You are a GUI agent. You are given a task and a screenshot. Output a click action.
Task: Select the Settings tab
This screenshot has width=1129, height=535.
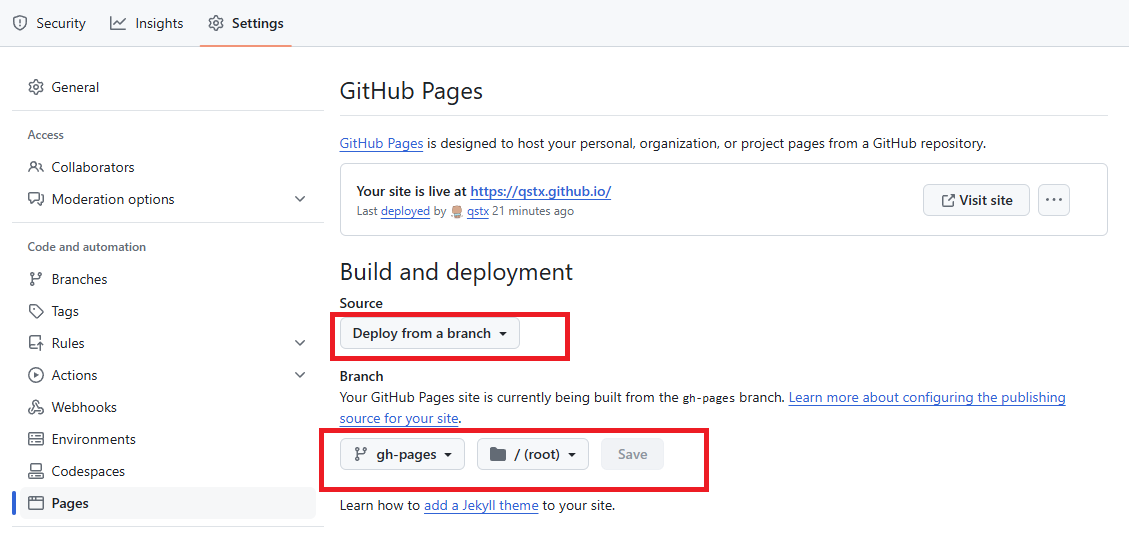click(246, 23)
